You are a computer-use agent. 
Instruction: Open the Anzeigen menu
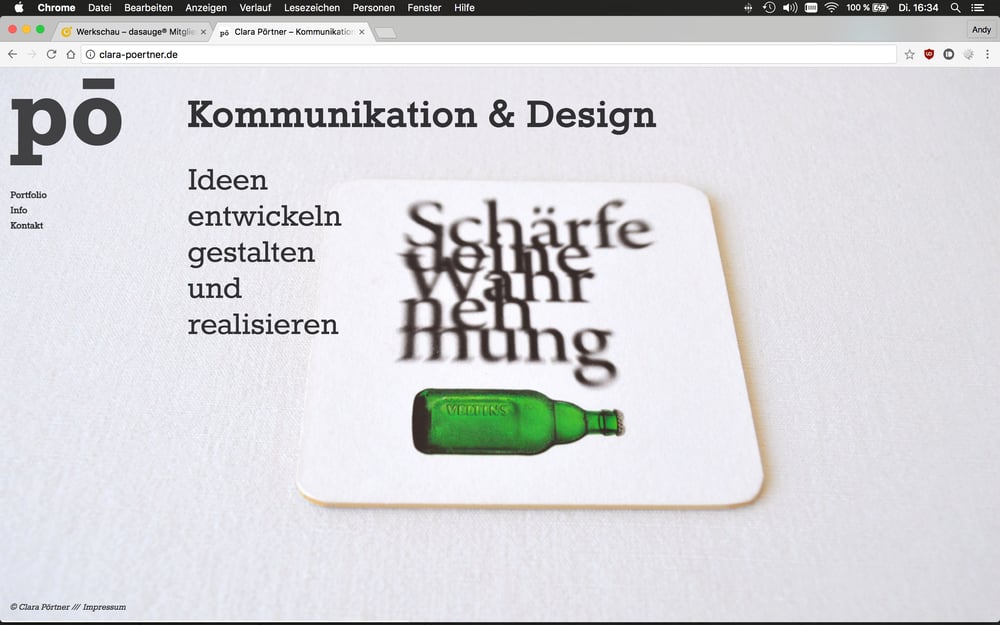coord(206,8)
